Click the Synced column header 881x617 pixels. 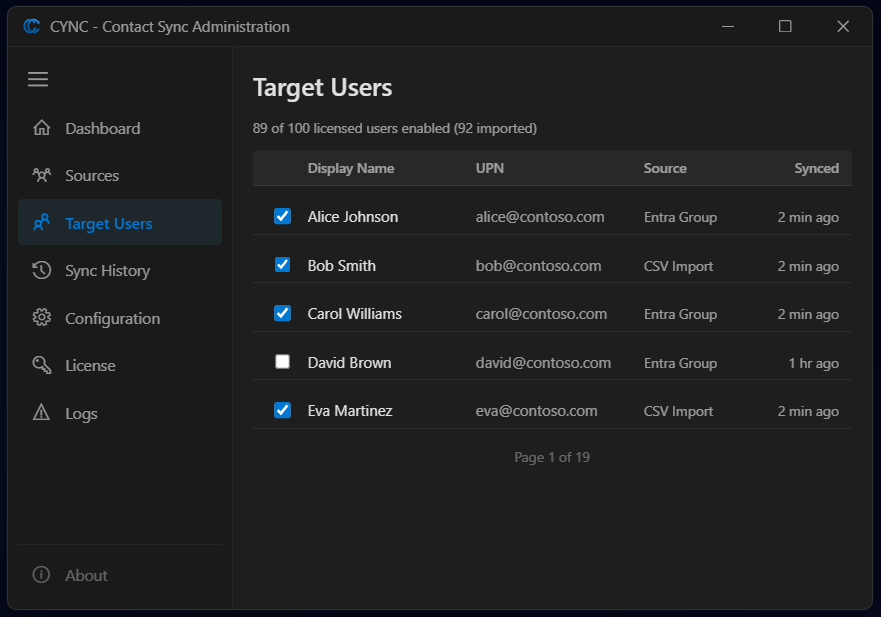click(816, 168)
